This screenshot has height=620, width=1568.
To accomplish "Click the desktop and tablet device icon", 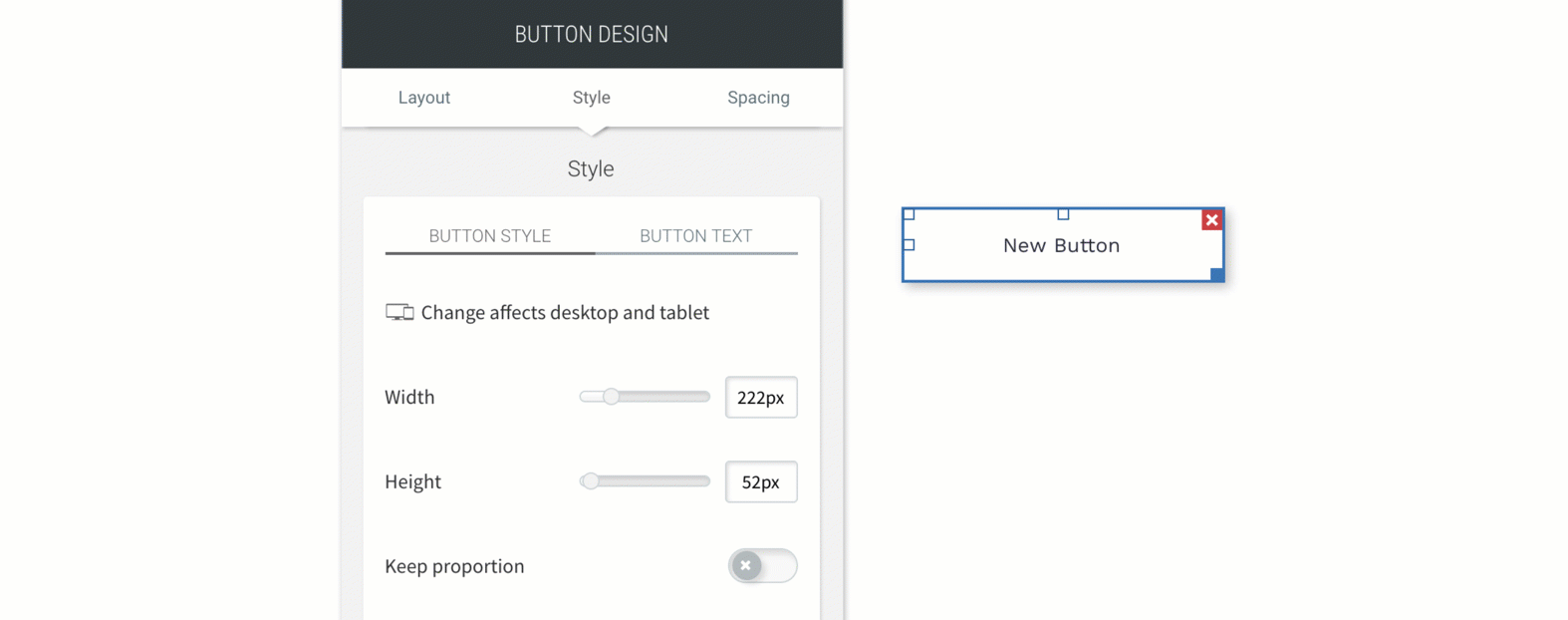I will point(399,313).
